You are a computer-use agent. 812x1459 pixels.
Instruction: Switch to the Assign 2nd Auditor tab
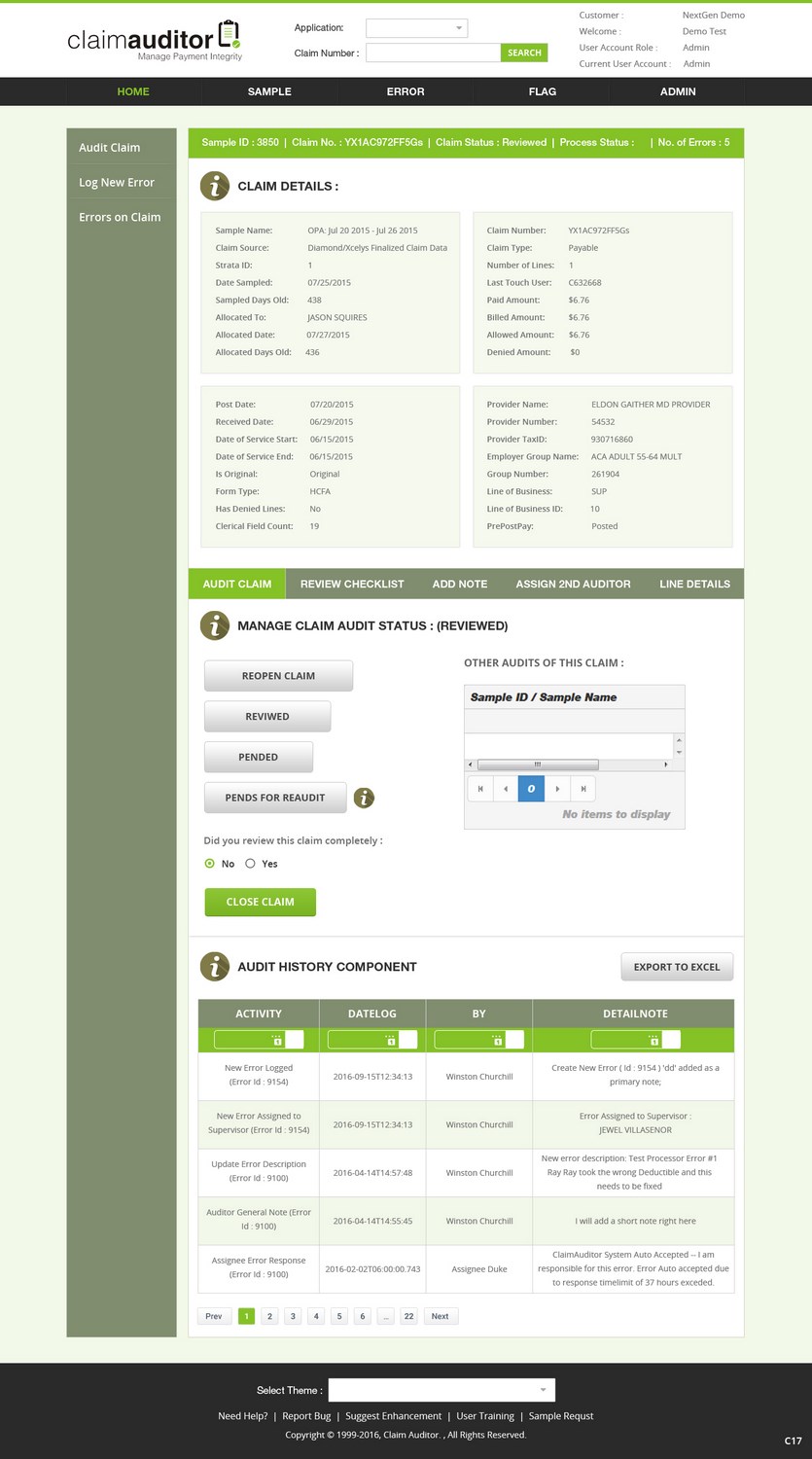(573, 584)
